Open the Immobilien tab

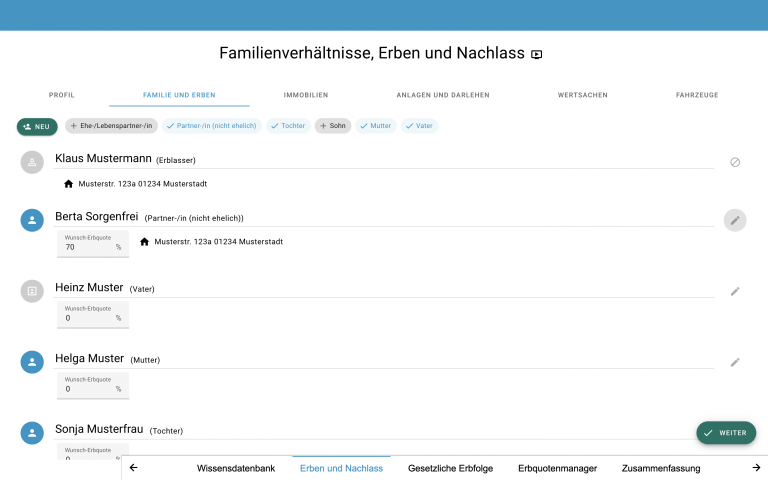click(x=306, y=95)
